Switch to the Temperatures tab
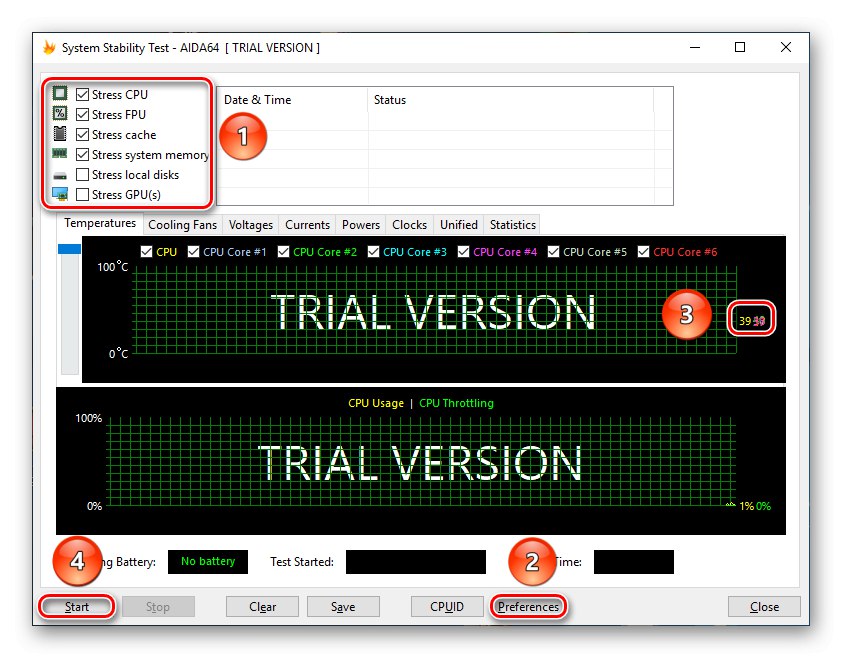This screenshot has height=658, width=842. click(100, 223)
